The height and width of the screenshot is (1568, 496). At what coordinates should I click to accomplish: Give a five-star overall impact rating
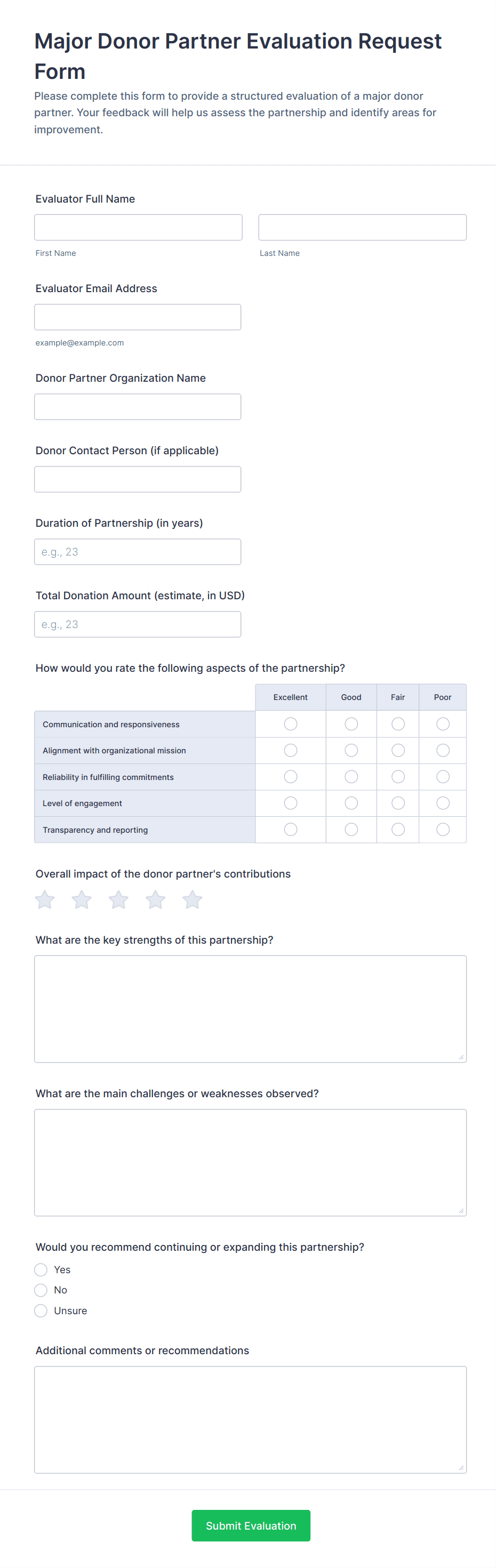pos(193,899)
